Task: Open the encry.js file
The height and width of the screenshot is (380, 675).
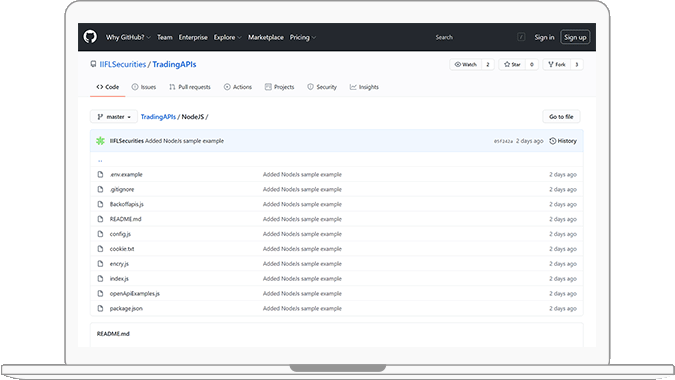Action: 119,264
